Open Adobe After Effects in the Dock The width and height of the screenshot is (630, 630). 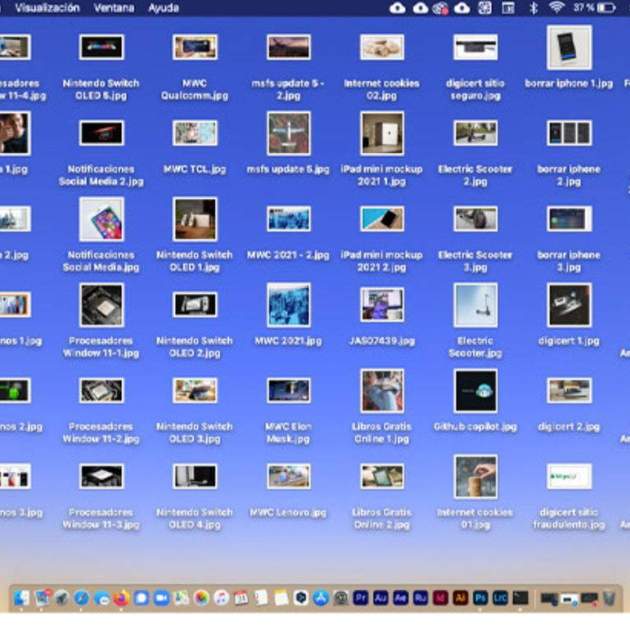point(401,598)
